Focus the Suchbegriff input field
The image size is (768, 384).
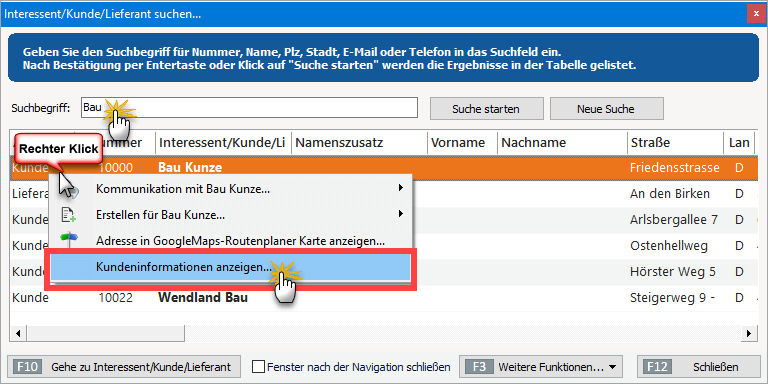point(249,107)
